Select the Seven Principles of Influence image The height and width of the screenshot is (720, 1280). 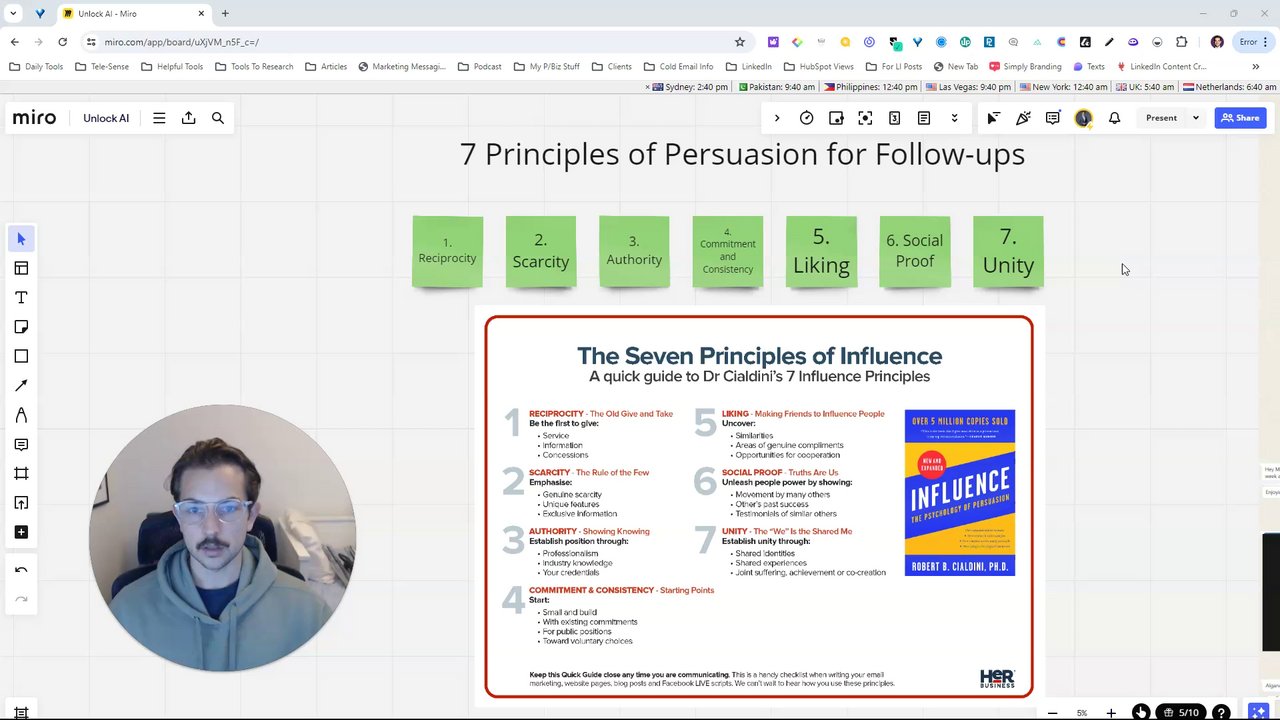click(759, 507)
